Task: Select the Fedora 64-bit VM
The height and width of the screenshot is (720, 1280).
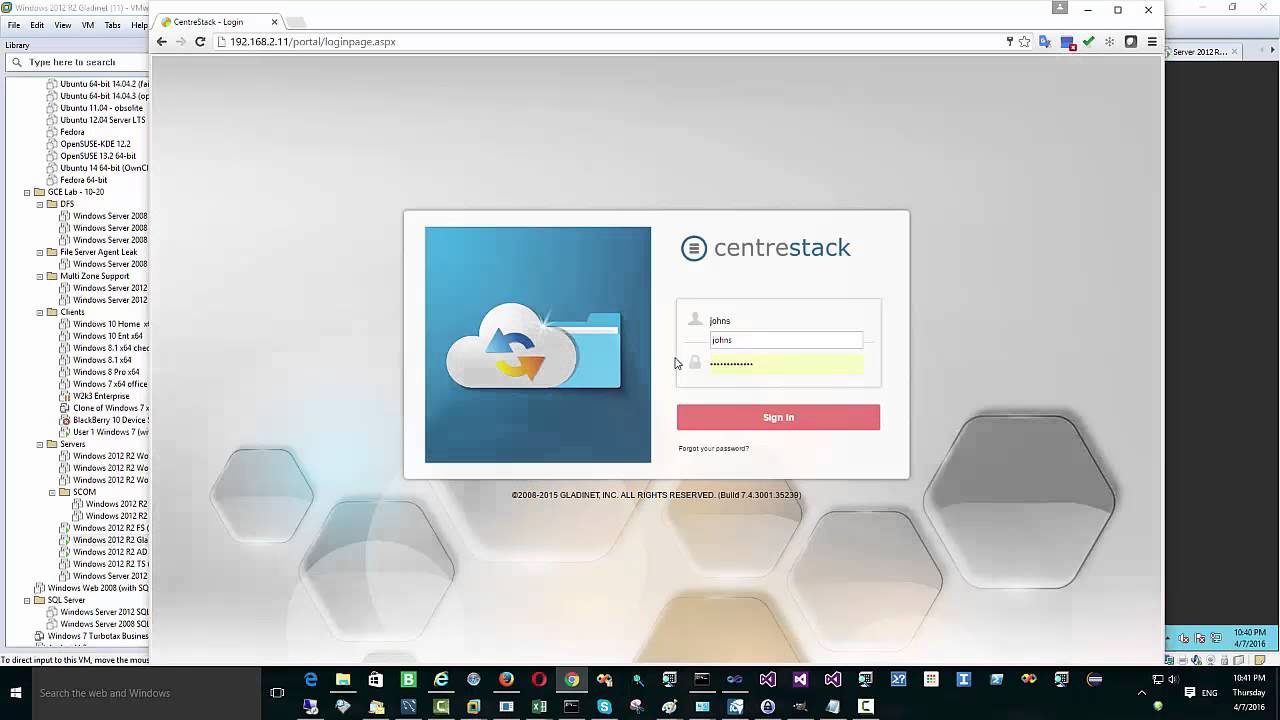Action: (84, 180)
